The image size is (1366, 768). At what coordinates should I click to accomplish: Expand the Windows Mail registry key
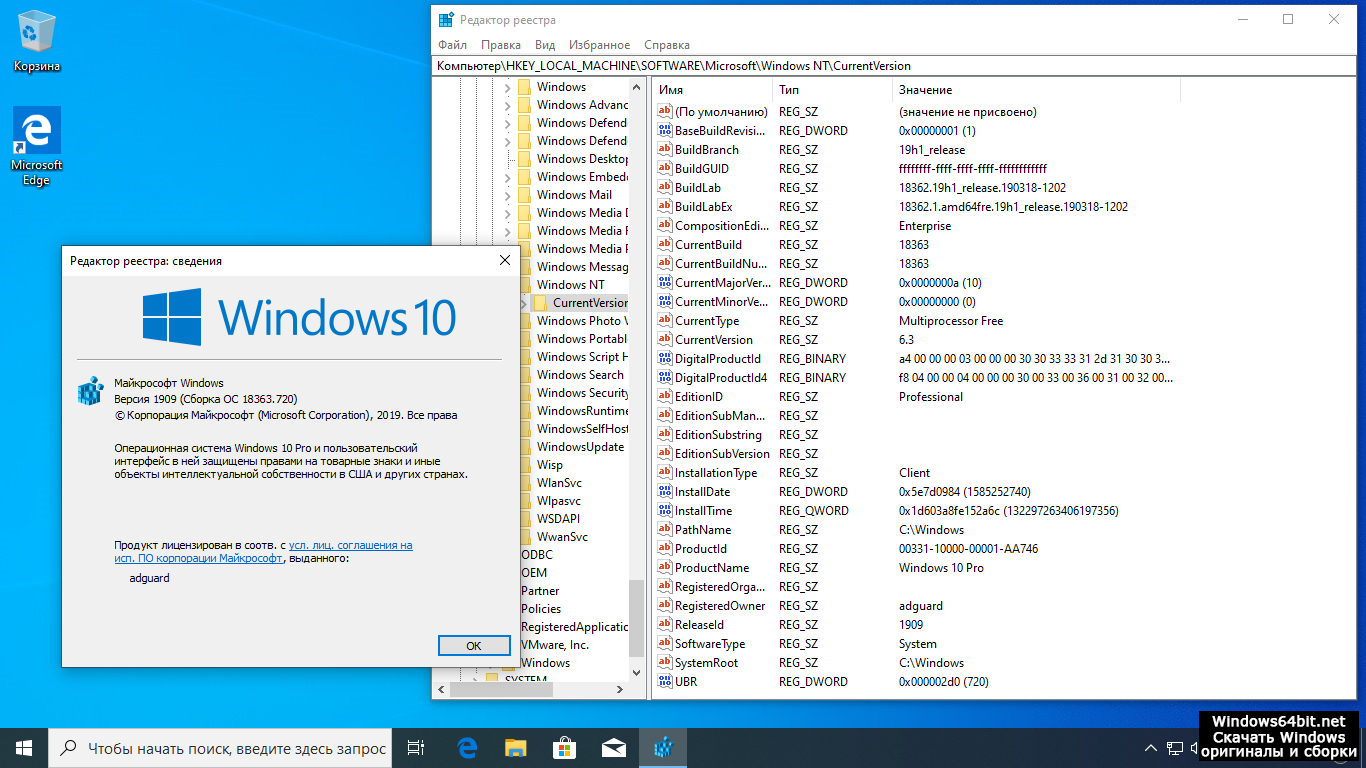[507, 195]
